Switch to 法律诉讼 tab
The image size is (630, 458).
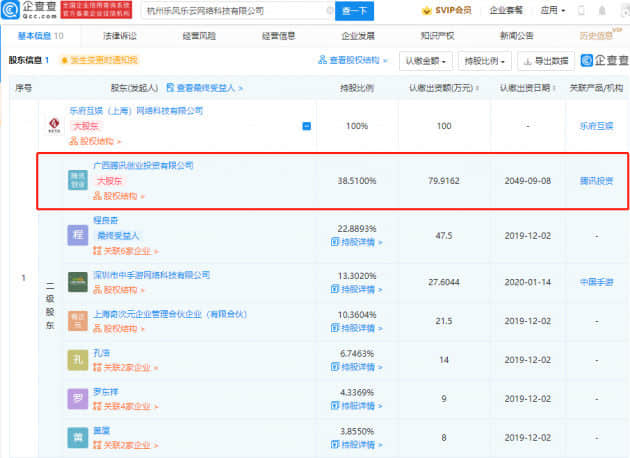[x=120, y=36]
